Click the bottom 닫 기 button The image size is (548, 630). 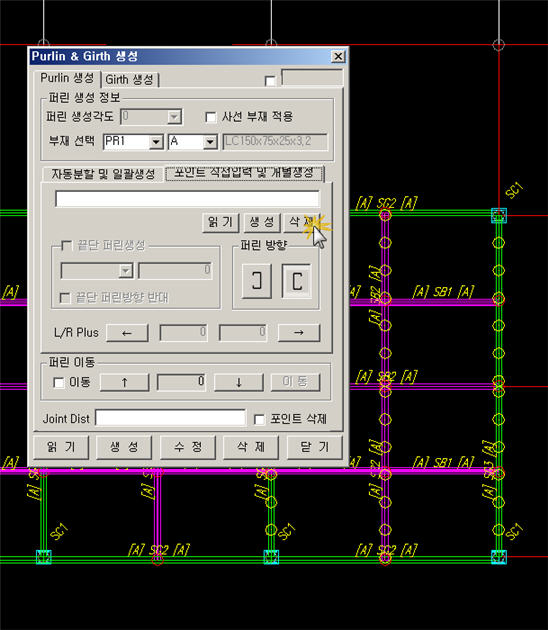click(x=315, y=447)
